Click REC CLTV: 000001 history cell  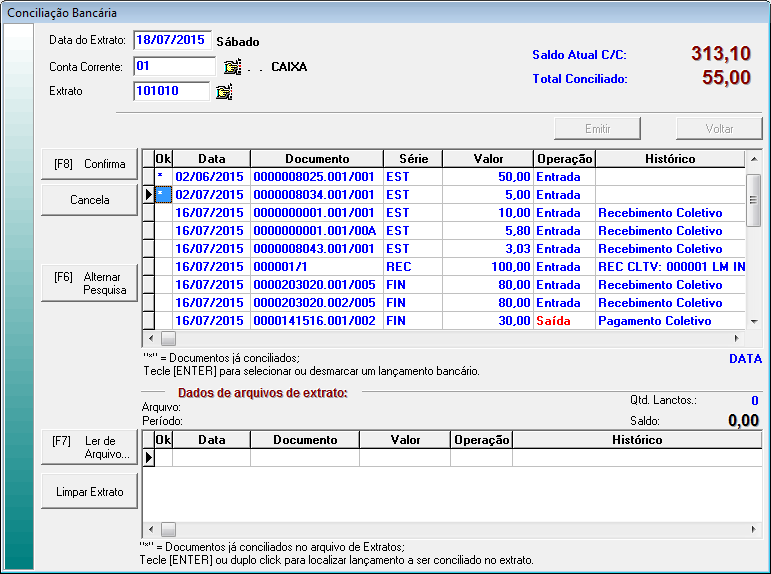click(670, 267)
